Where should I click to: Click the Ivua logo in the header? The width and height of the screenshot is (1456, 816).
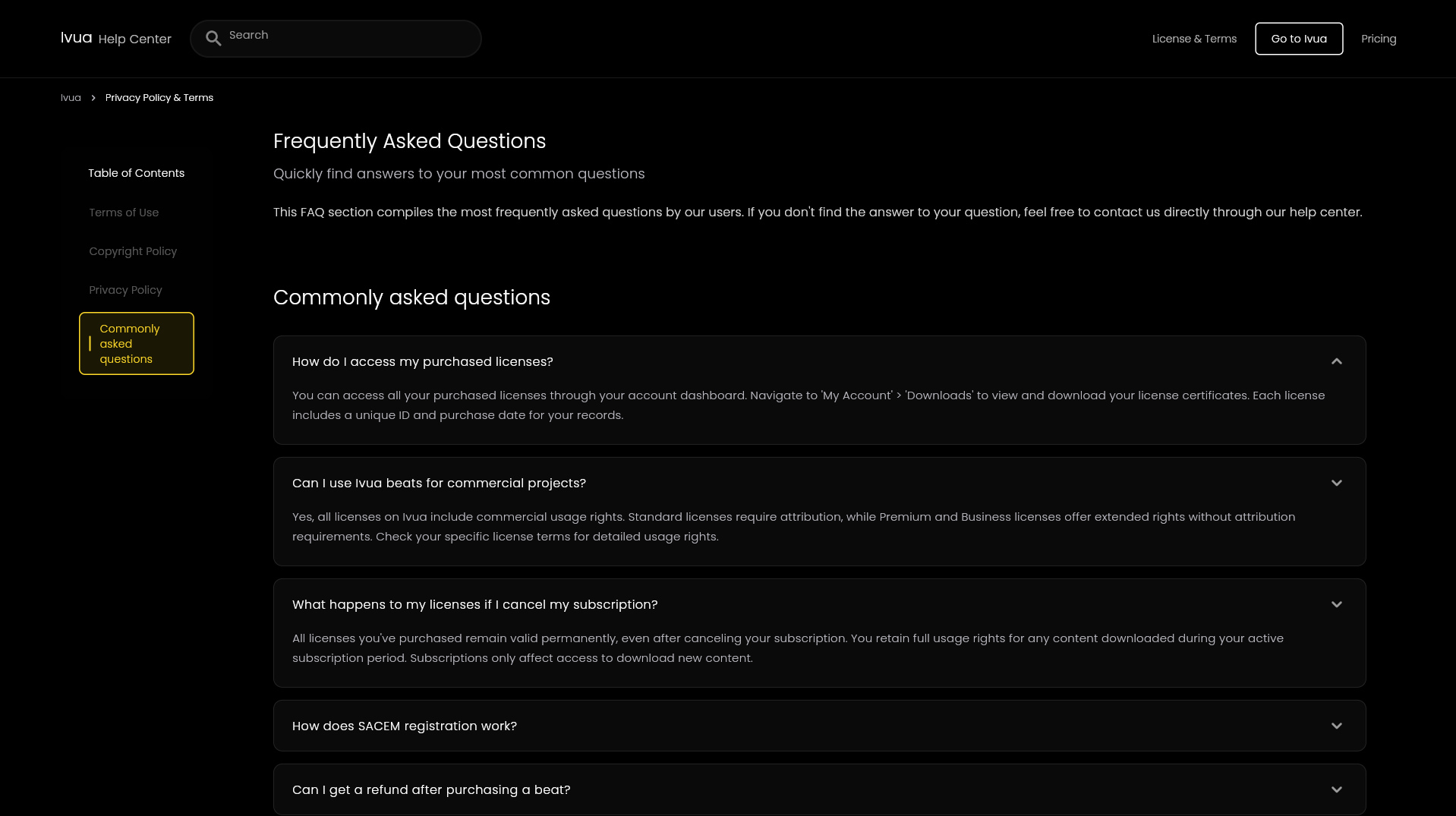77,38
